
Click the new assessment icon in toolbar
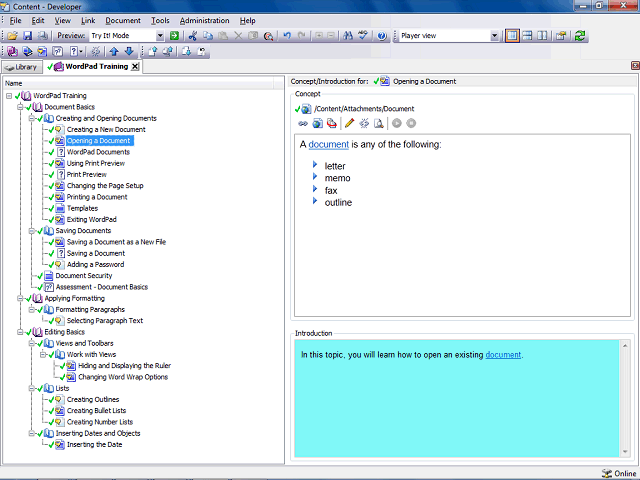[x=58, y=51]
